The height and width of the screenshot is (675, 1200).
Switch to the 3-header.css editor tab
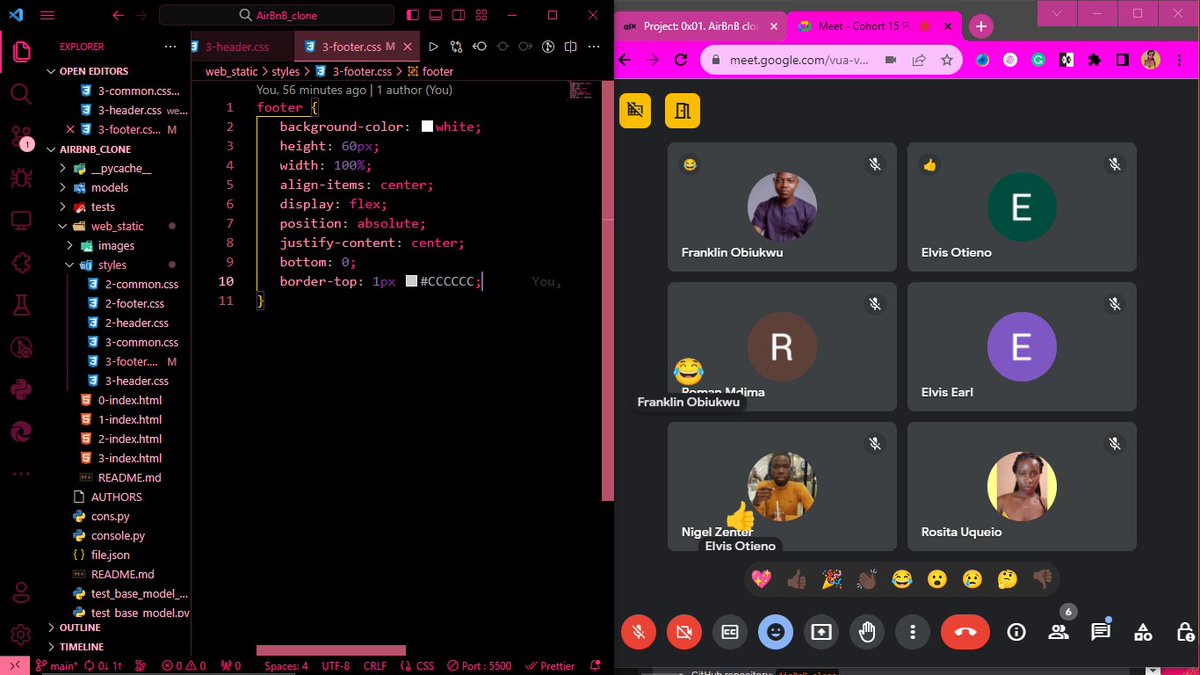click(x=237, y=47)
